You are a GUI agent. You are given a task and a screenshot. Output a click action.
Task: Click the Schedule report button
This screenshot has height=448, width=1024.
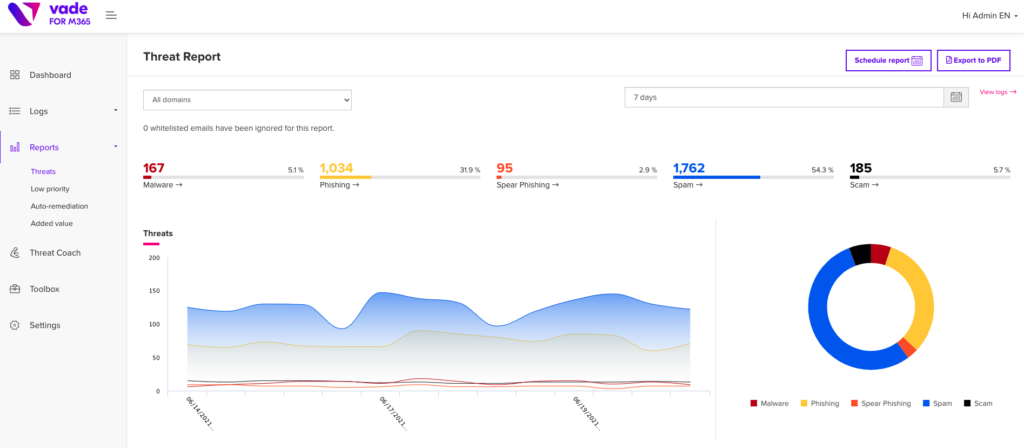888,60
